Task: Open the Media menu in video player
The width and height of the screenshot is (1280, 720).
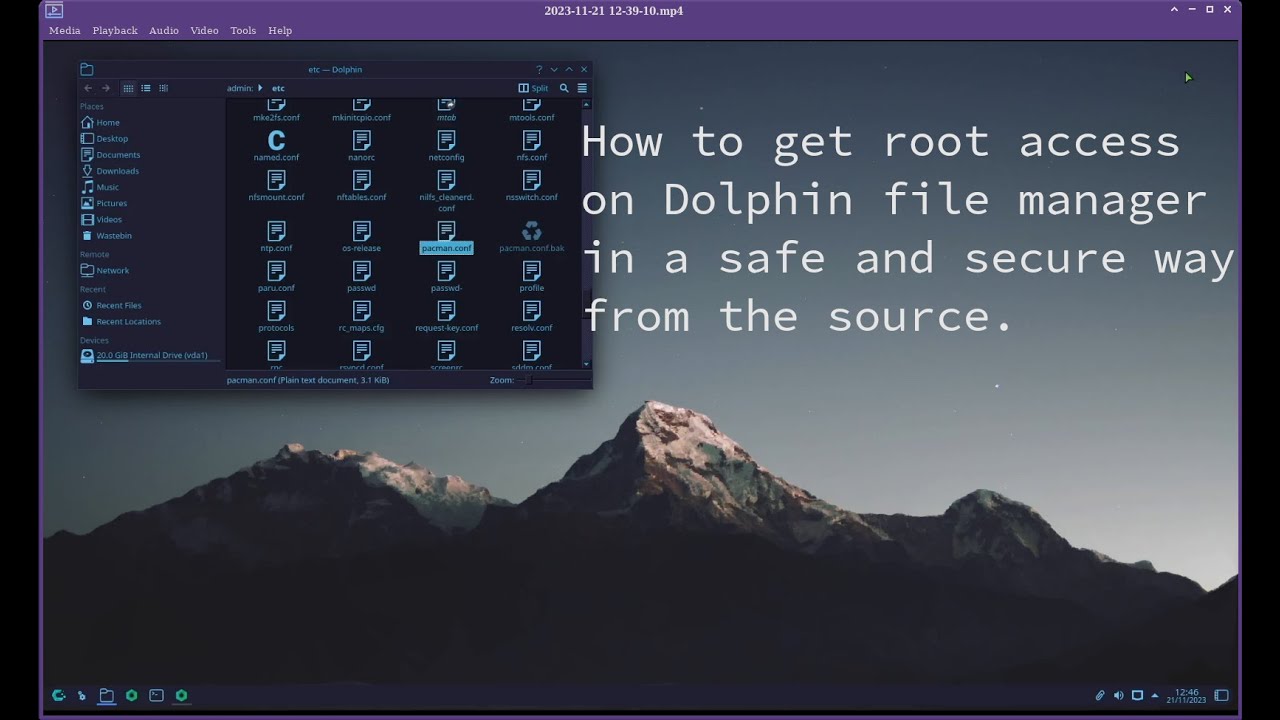Action: (x=64, y=30)
